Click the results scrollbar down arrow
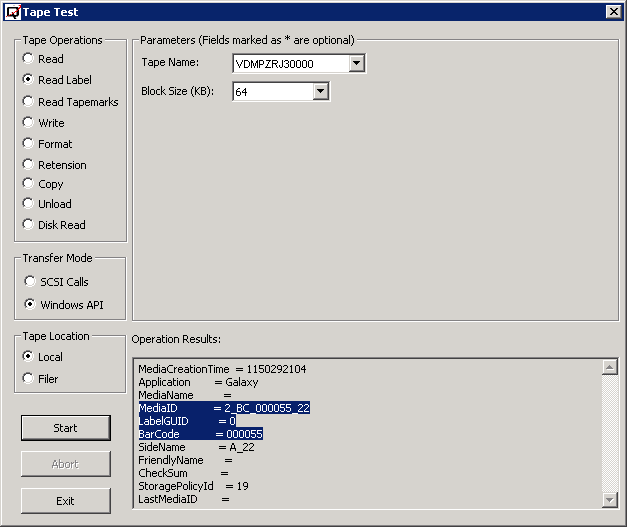This screenshot has width=627, height=527. click(609, 499)
